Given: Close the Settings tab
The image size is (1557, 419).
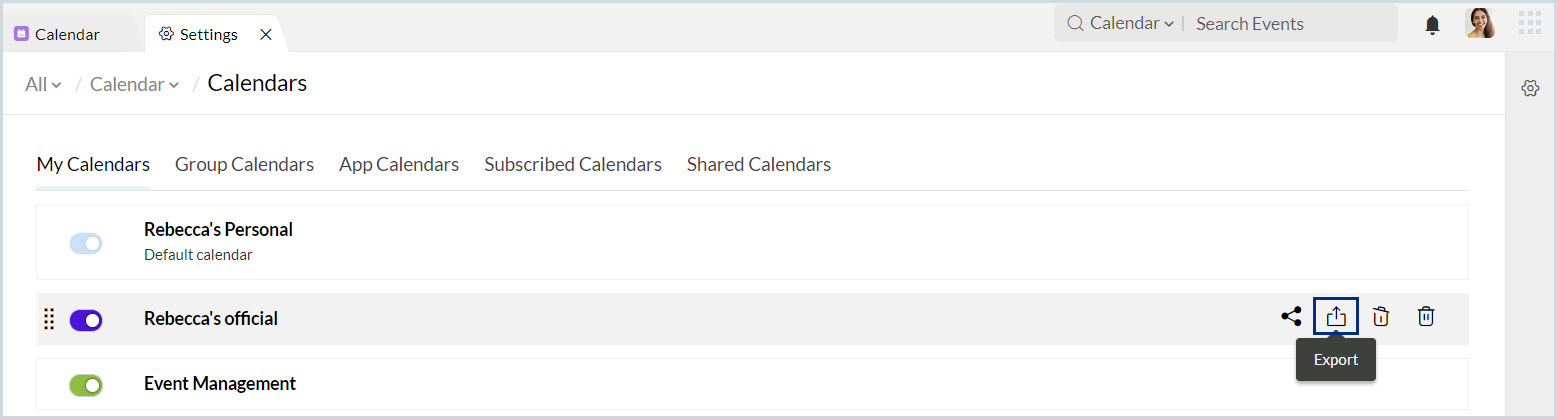Looking at the screenshot, I should [266, 34].
